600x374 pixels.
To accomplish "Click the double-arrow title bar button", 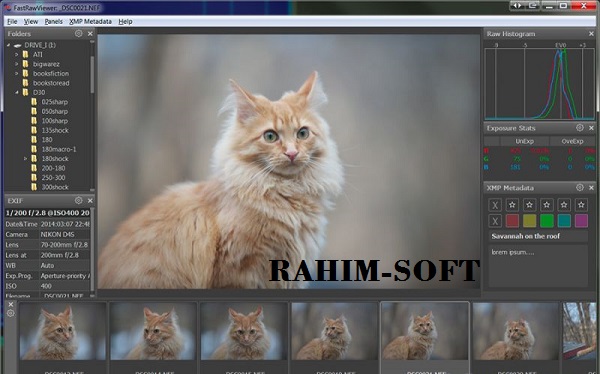I will click(517, 6).
